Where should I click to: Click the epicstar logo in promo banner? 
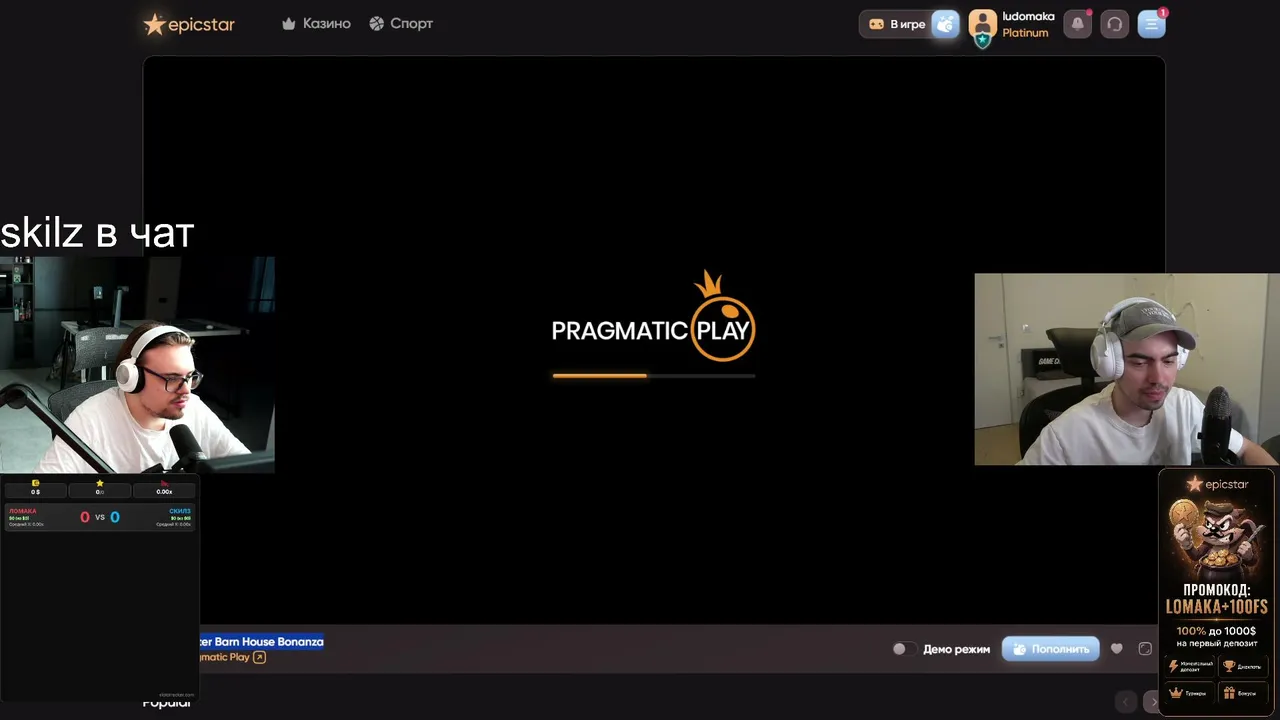1217,485
